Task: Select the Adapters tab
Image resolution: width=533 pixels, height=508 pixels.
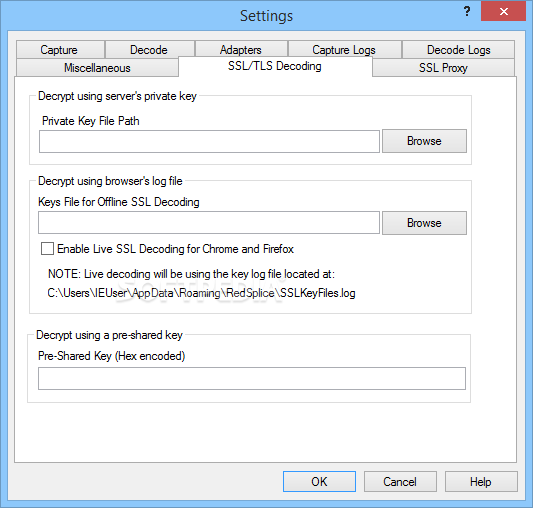Action: tap(241, 50)
